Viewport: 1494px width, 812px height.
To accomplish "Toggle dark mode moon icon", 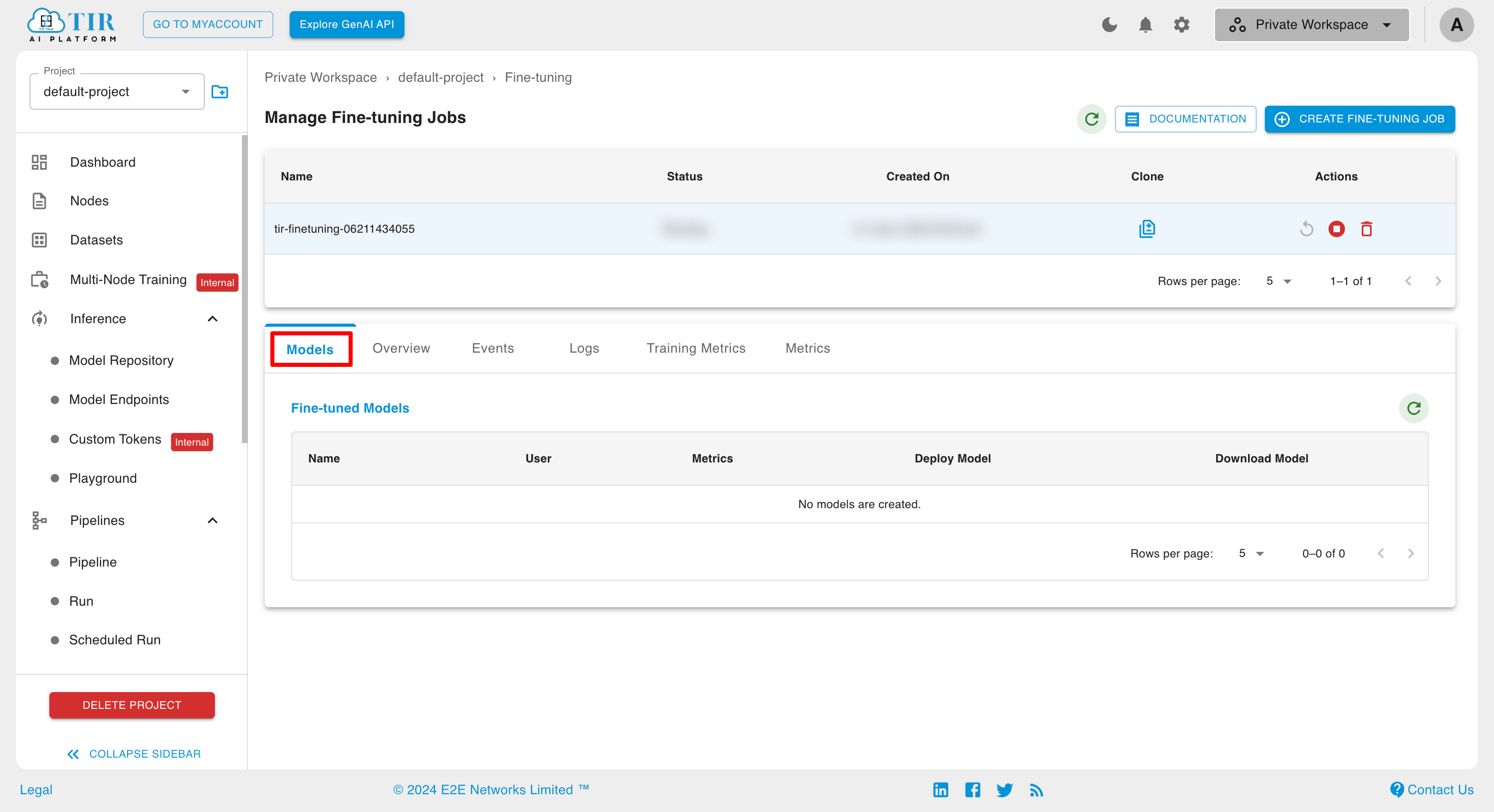I will click(1109, 24).
